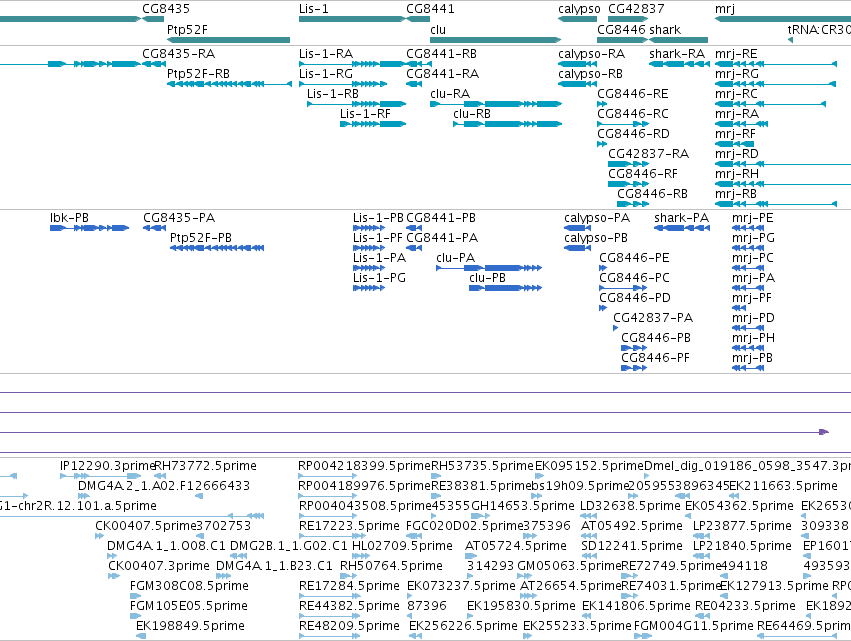This screenshot has width=851, height=641.
Task: Click EST LD32638.5prime
Action: click(x=588, y=516)
